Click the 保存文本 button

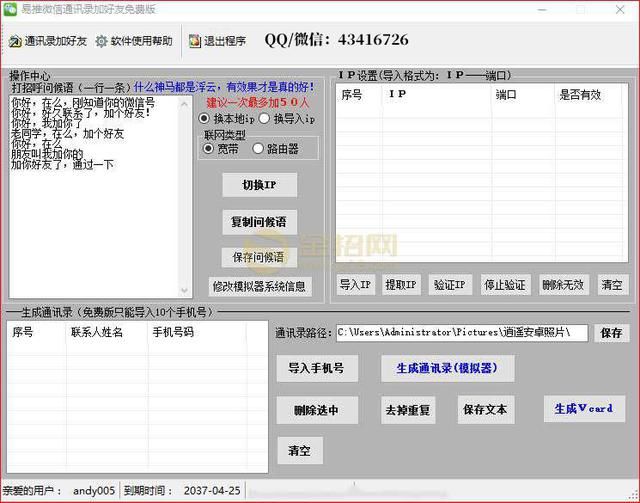(x=485, y=410)
